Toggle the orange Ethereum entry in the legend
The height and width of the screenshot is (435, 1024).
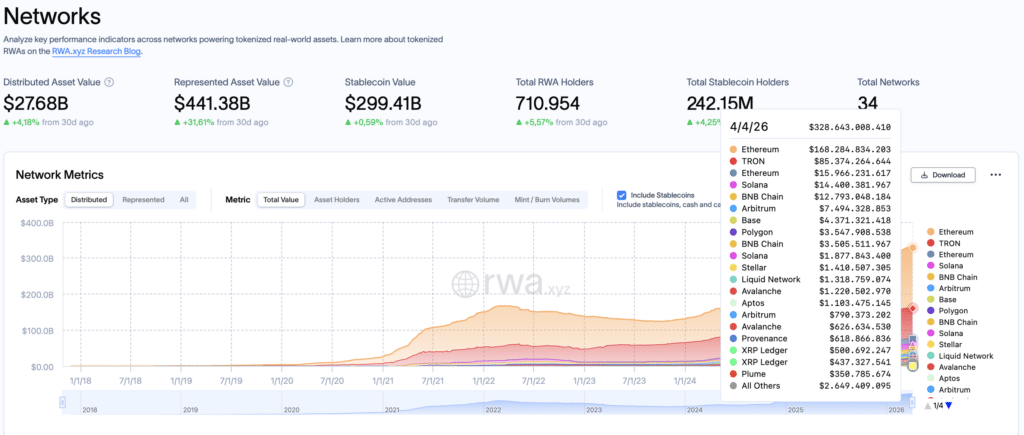[950, 232]
